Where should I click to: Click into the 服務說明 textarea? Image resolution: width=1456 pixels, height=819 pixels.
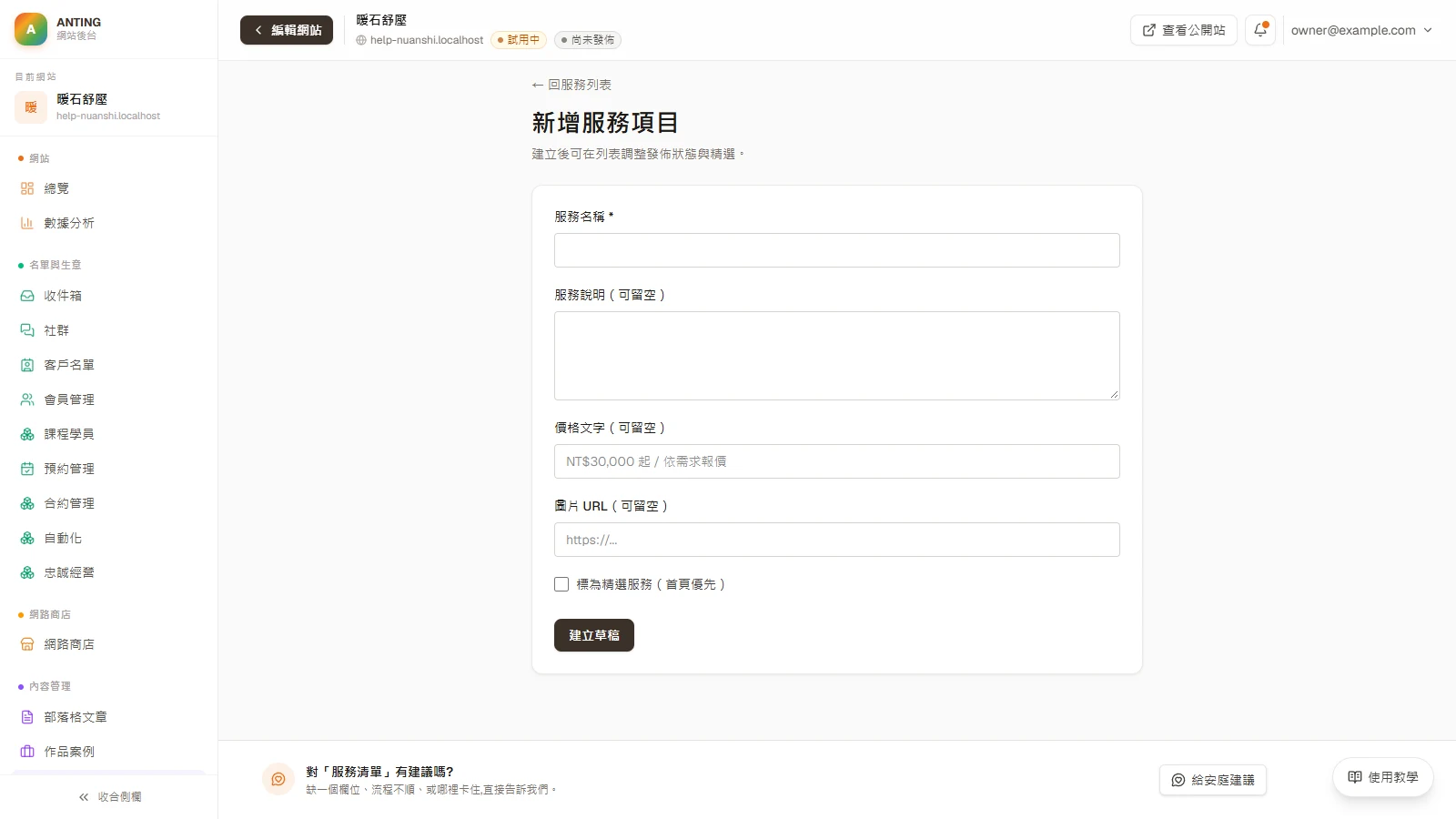pyautogui.click(x=837, y=356)
